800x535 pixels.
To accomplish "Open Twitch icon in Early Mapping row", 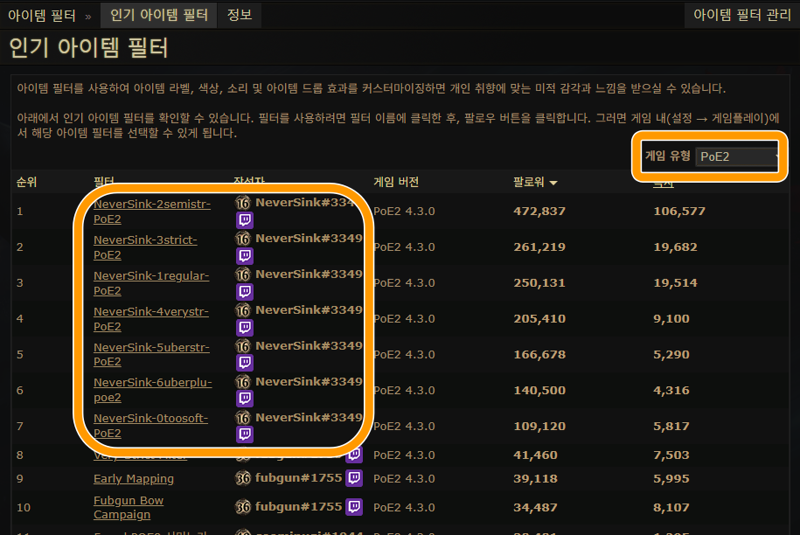I will (x=354, y=478).
